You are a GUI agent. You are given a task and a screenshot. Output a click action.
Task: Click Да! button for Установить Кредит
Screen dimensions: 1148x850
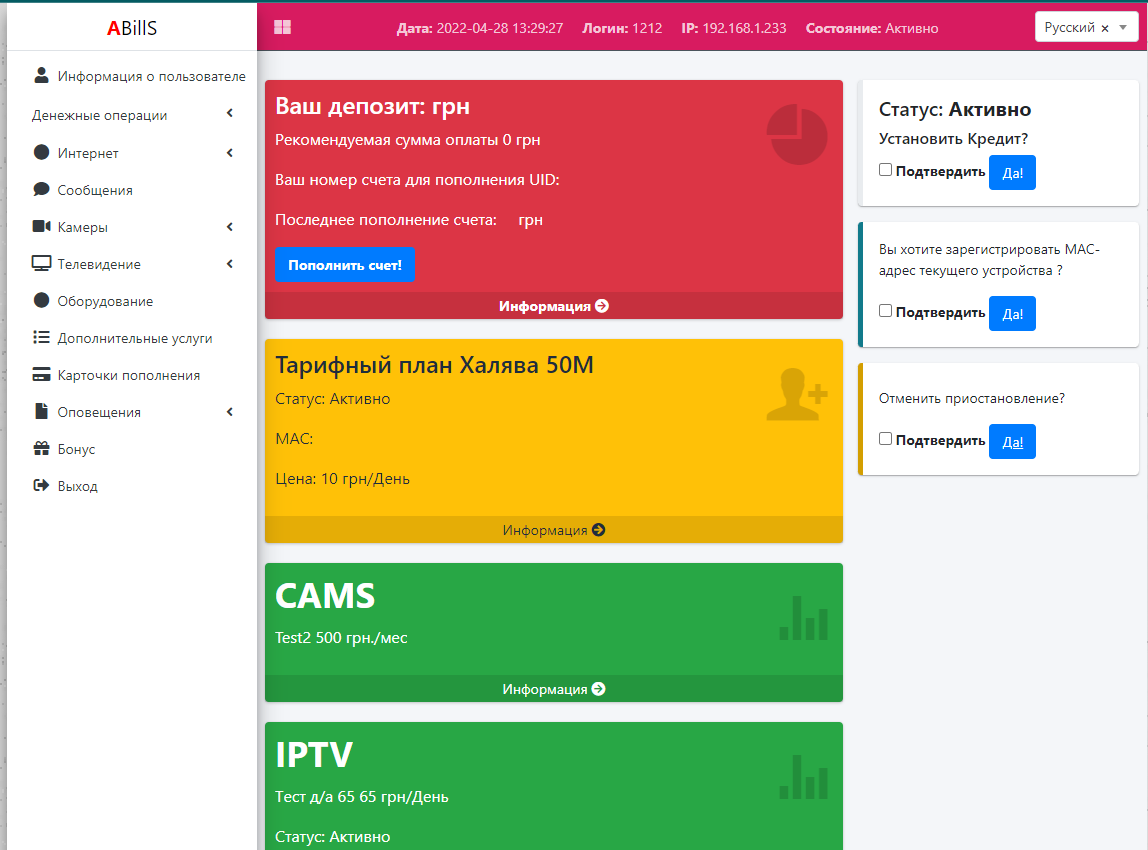(x=1012, y=172)
